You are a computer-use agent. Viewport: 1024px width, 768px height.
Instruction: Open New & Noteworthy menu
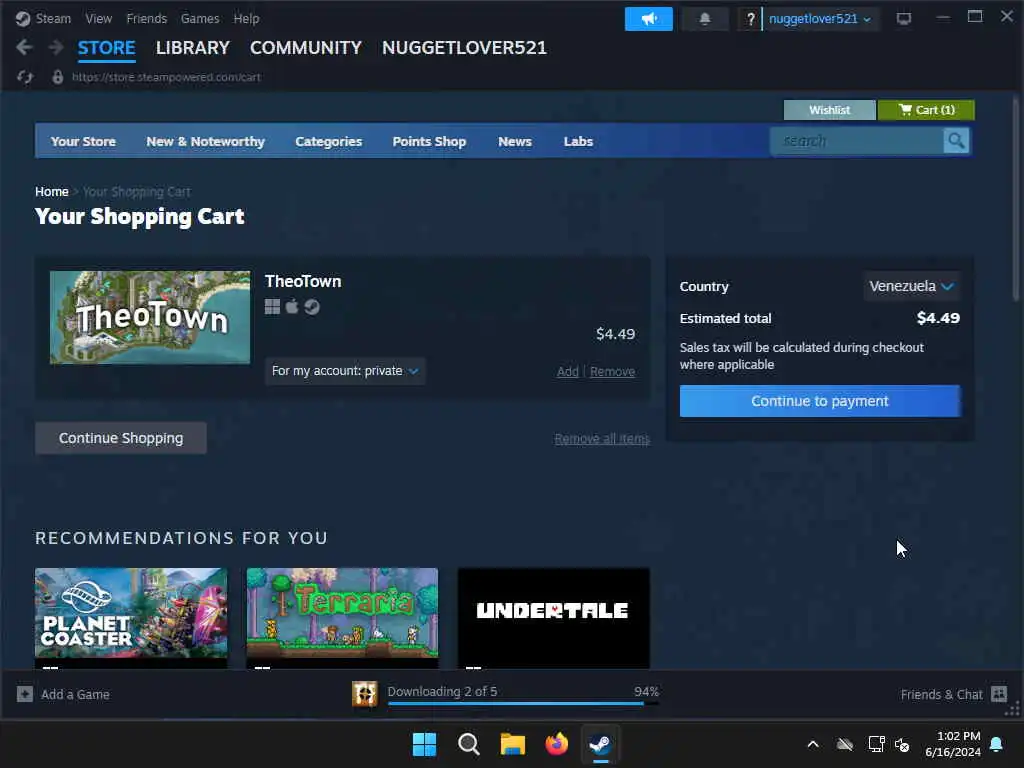click(x=205, y=141)
